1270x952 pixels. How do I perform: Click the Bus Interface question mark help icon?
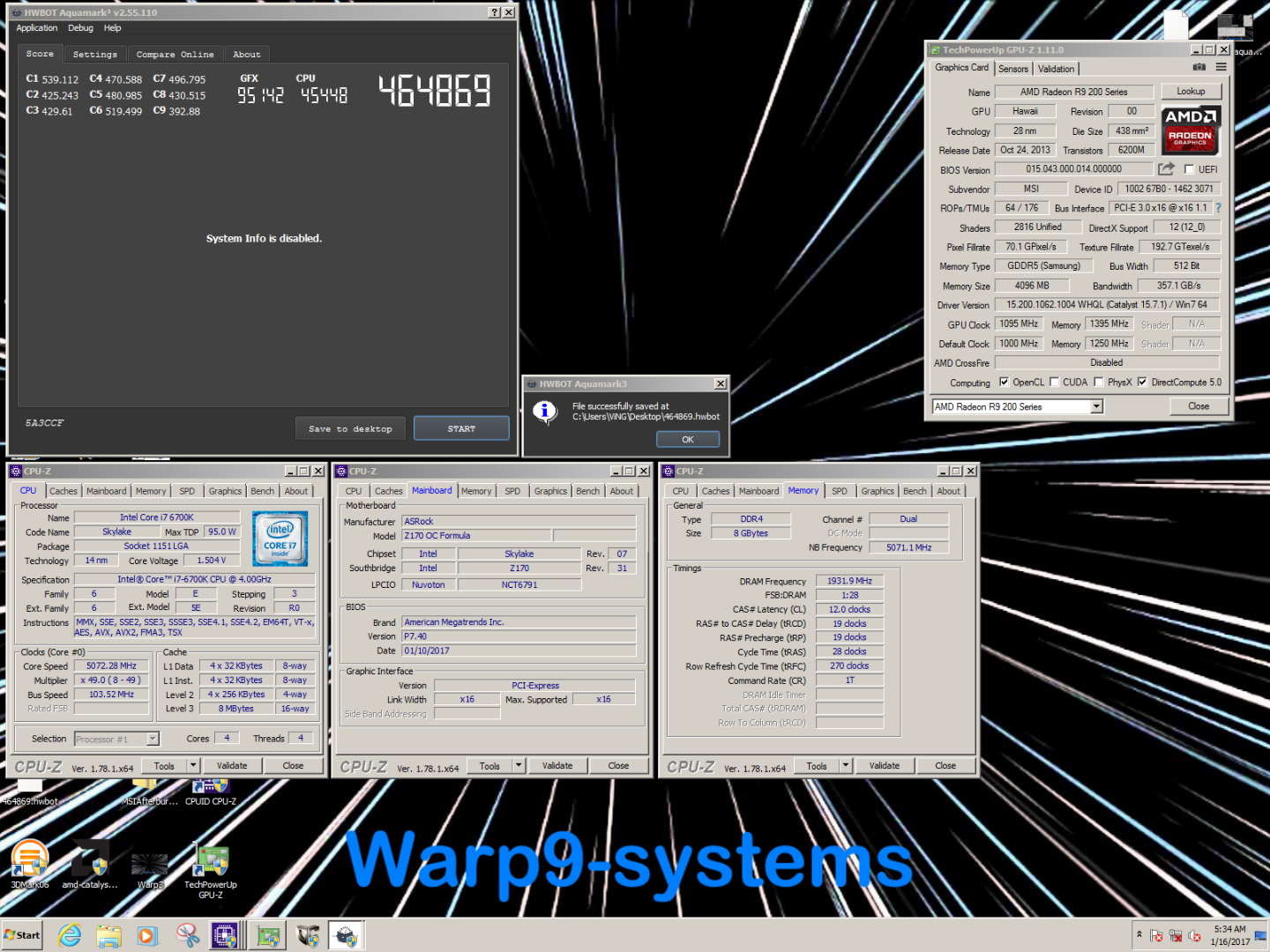(x=1218, y=208)
